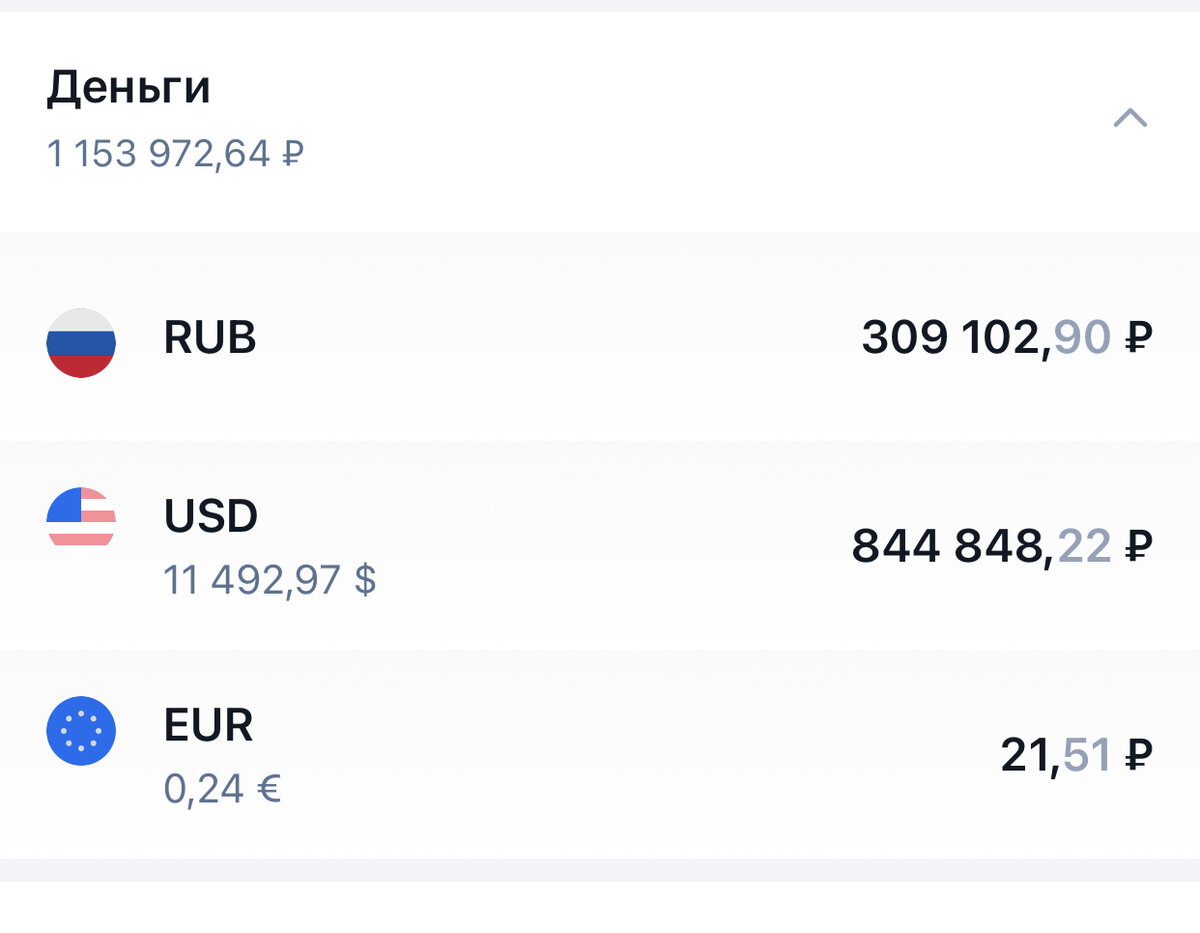
Task: Tap the 0,24 € euro amount
Action: [x=222, y=789]
